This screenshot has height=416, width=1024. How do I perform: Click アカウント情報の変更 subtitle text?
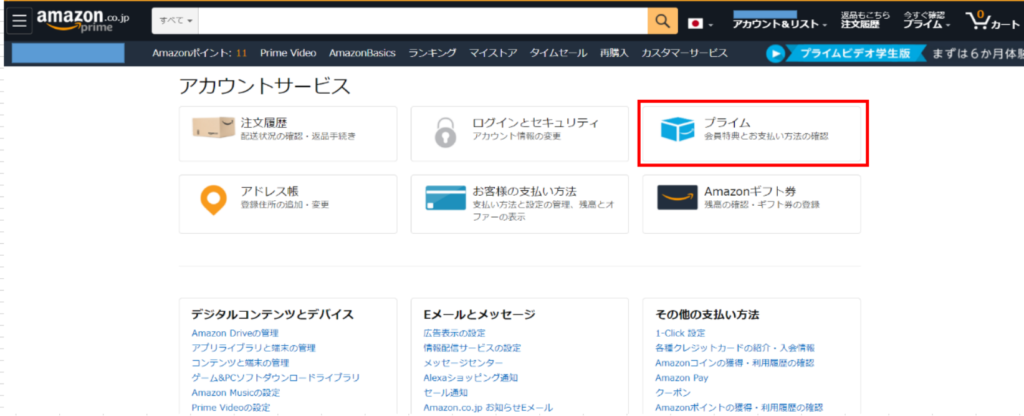(517, 136)
